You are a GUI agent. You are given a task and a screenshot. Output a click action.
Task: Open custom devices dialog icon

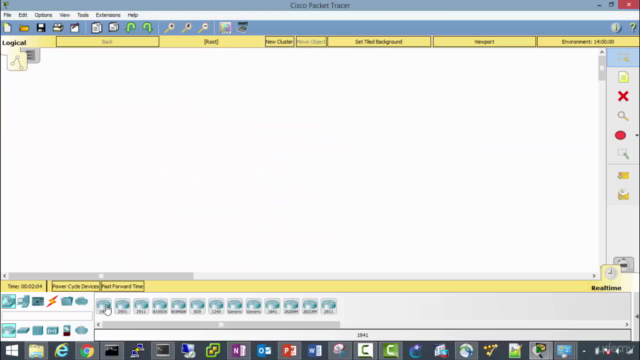click(x=242, y=28)
